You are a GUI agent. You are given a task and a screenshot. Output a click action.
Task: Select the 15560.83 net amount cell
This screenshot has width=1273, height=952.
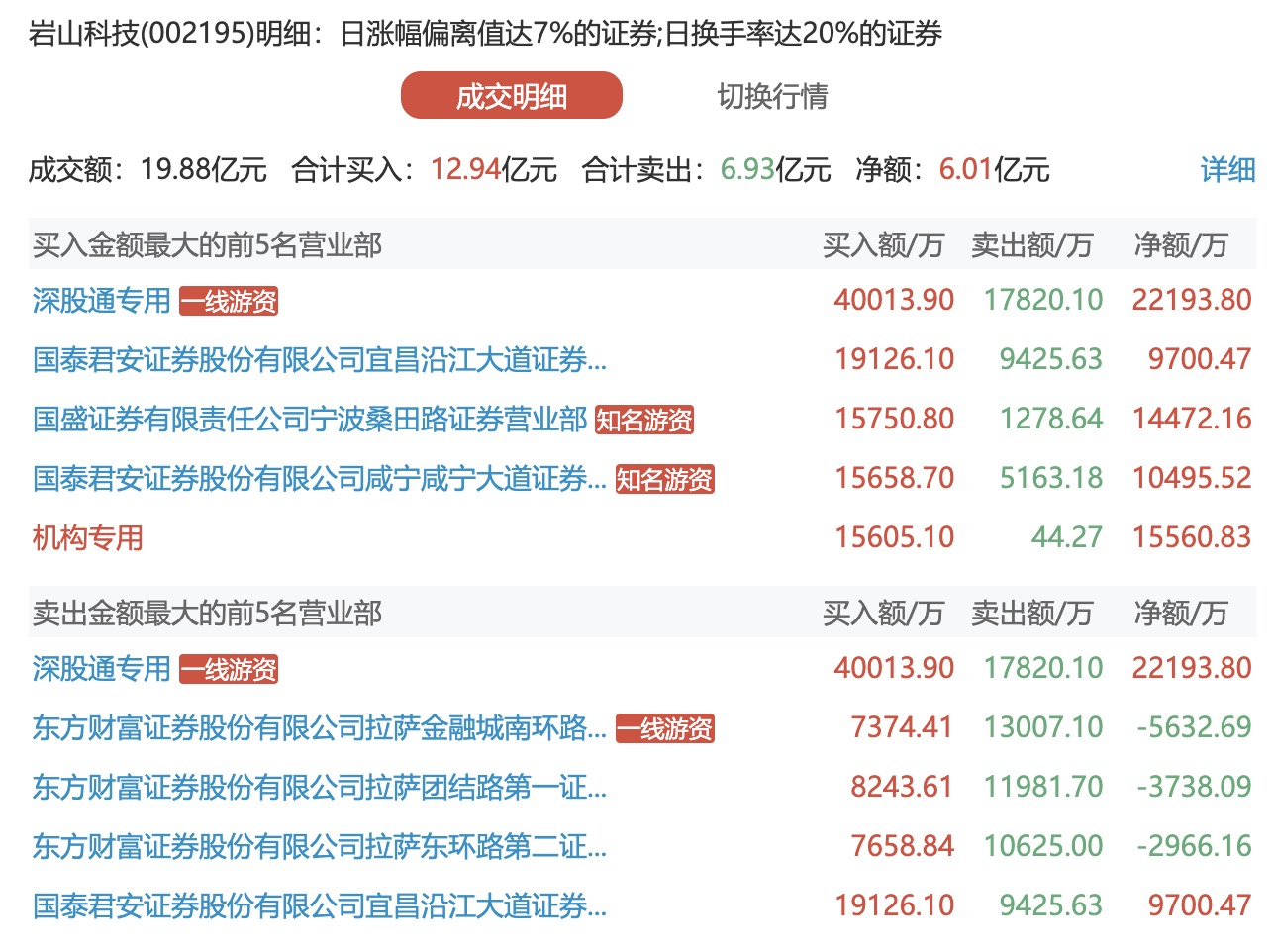[1192, 537]
